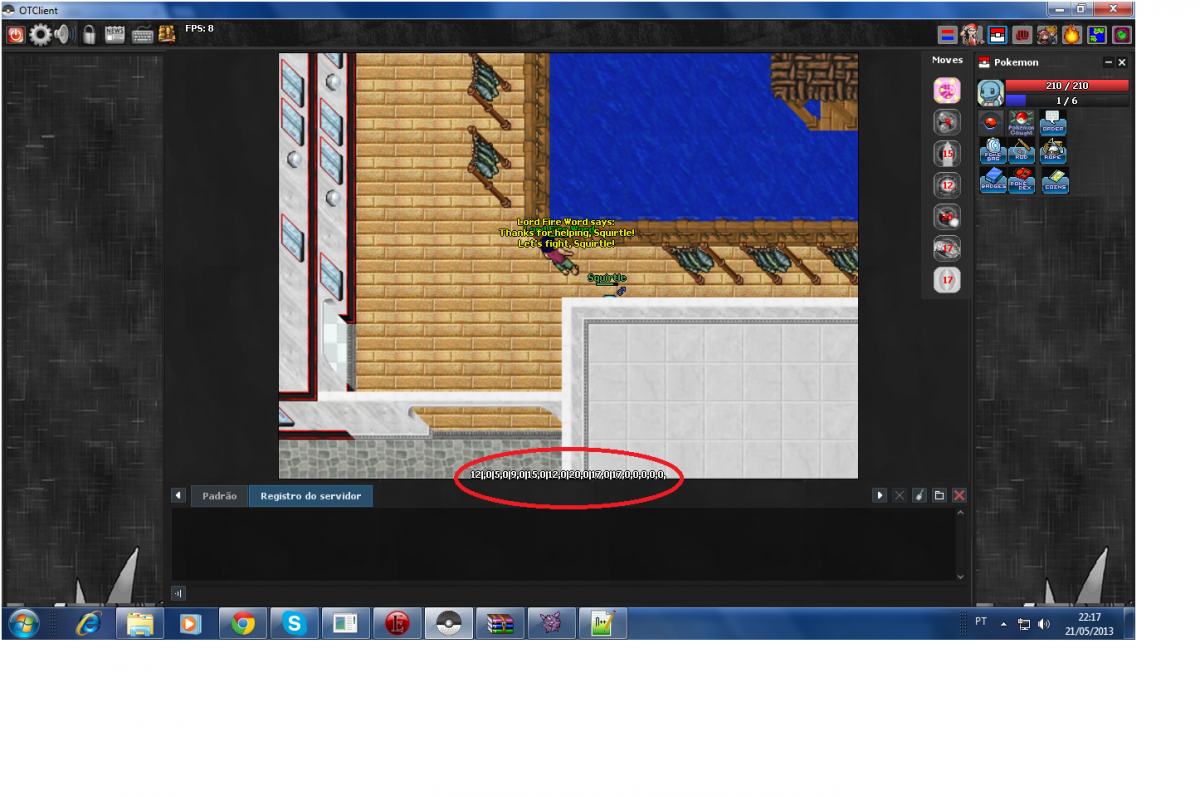1200x796 pixels.
Task: Open the Poke Dex button
Action: point(1022,181)
